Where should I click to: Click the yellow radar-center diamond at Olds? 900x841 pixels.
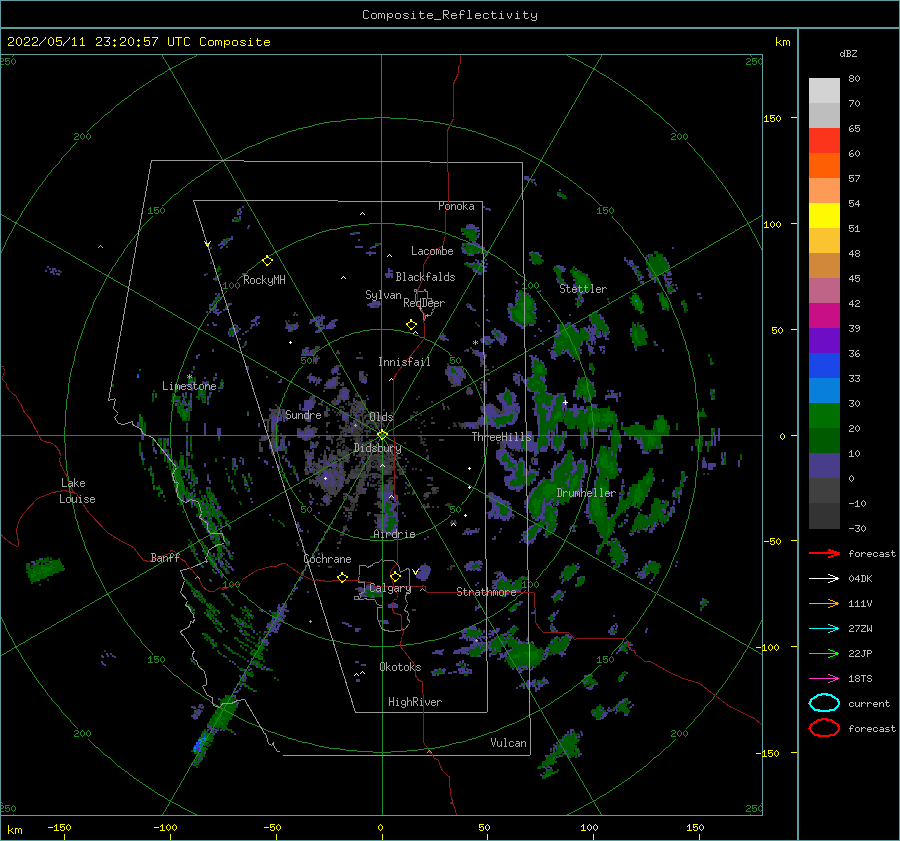pos(382,435)
